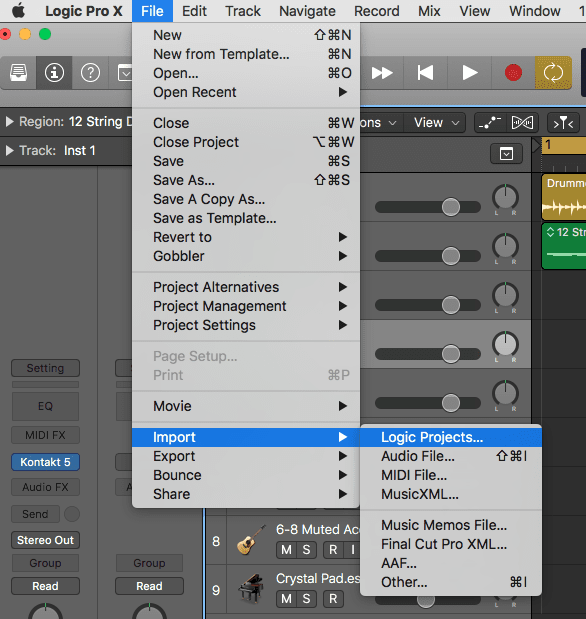Open the Edit menu
The width and height of the screenshot is (586, 619).
point(194,11)
